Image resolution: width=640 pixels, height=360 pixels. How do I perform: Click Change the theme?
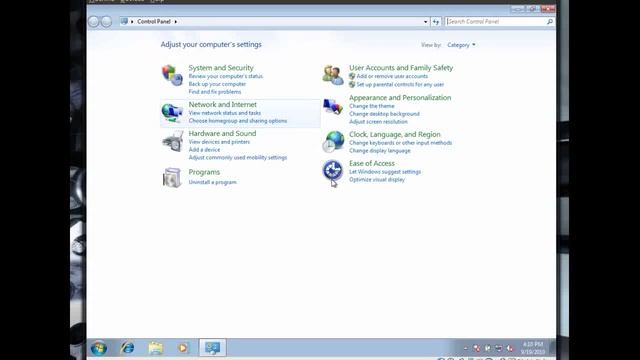pos(371,106)
